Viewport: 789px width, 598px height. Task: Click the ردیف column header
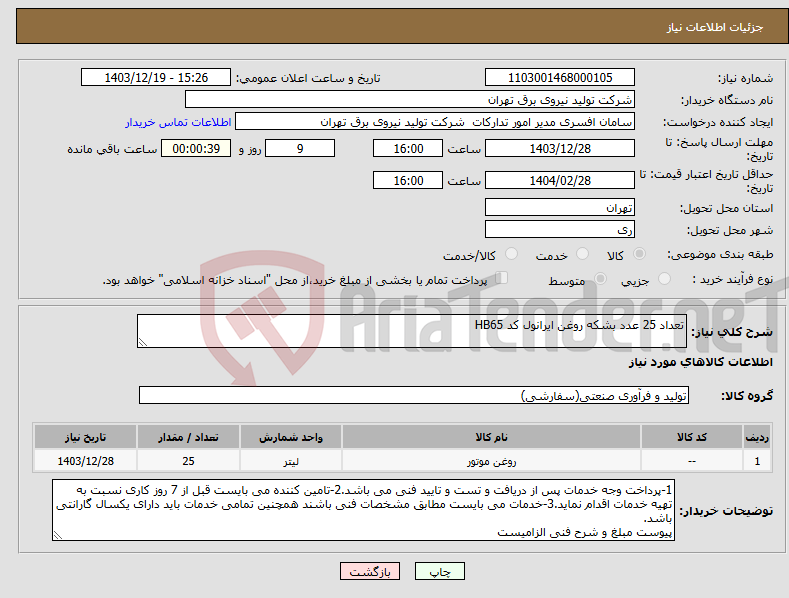tap(757, 437)
